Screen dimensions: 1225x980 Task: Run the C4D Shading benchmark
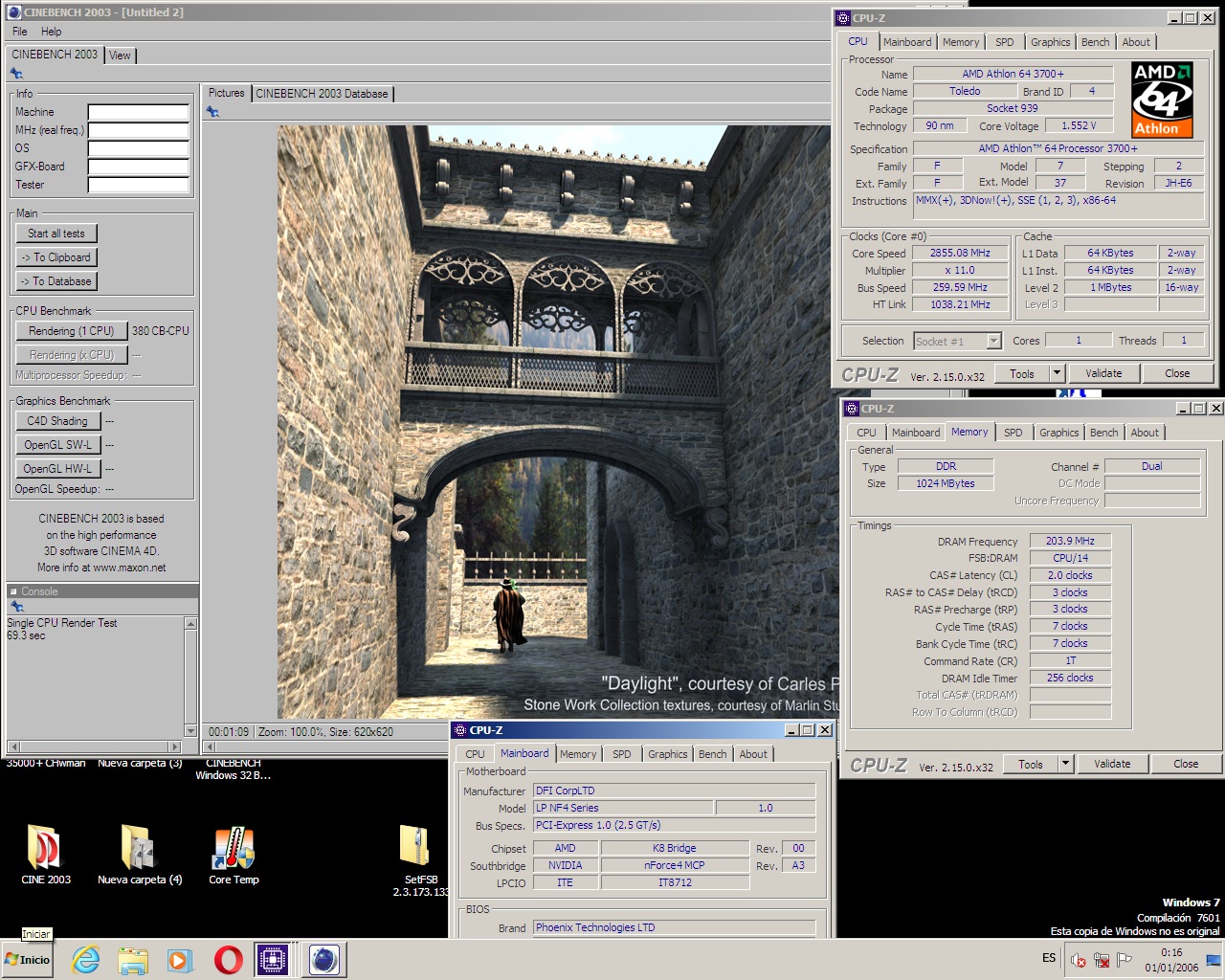pyautogui.click(x=57, y=421)
